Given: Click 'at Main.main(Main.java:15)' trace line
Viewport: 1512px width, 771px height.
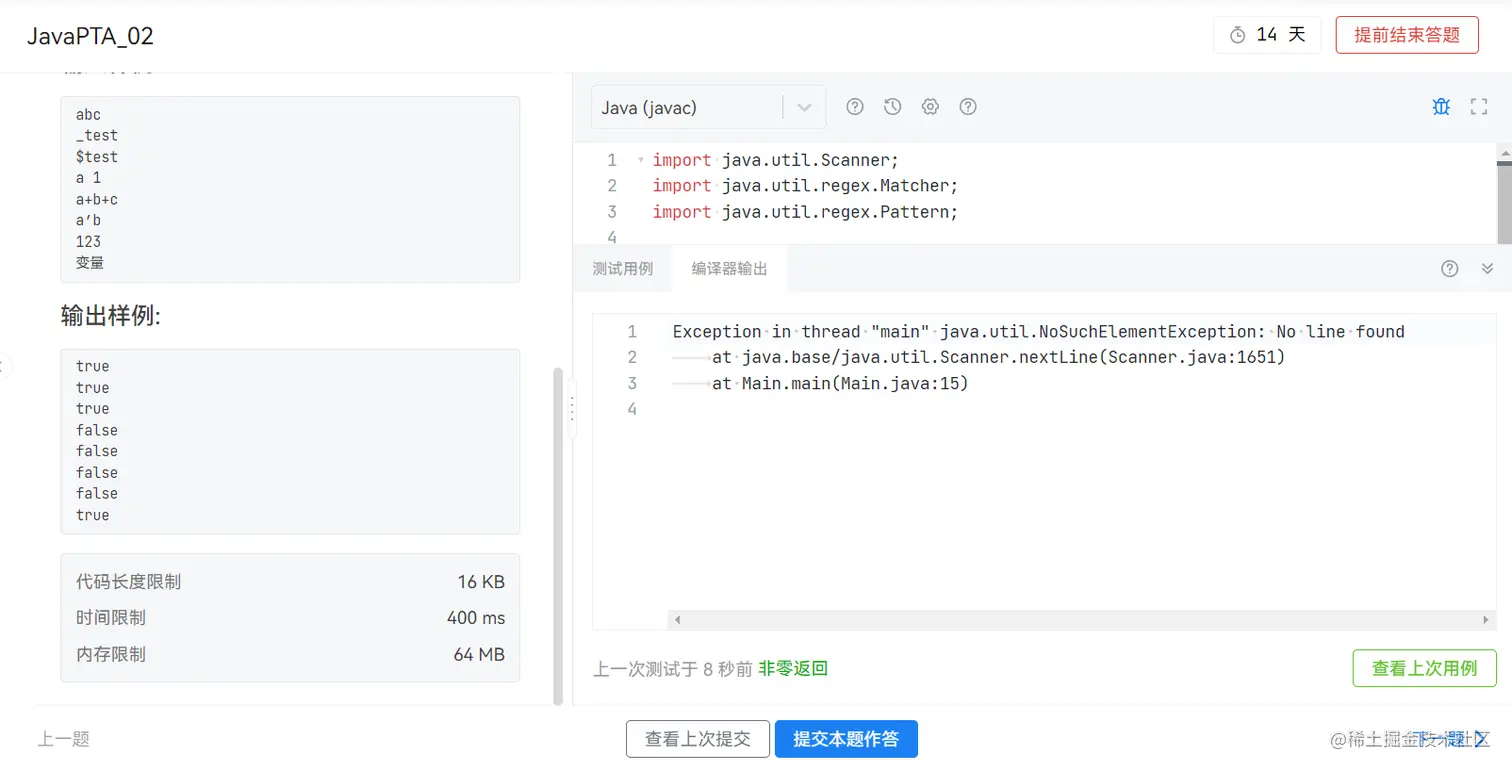Looking at the screenshot, I should coord(840,384).
